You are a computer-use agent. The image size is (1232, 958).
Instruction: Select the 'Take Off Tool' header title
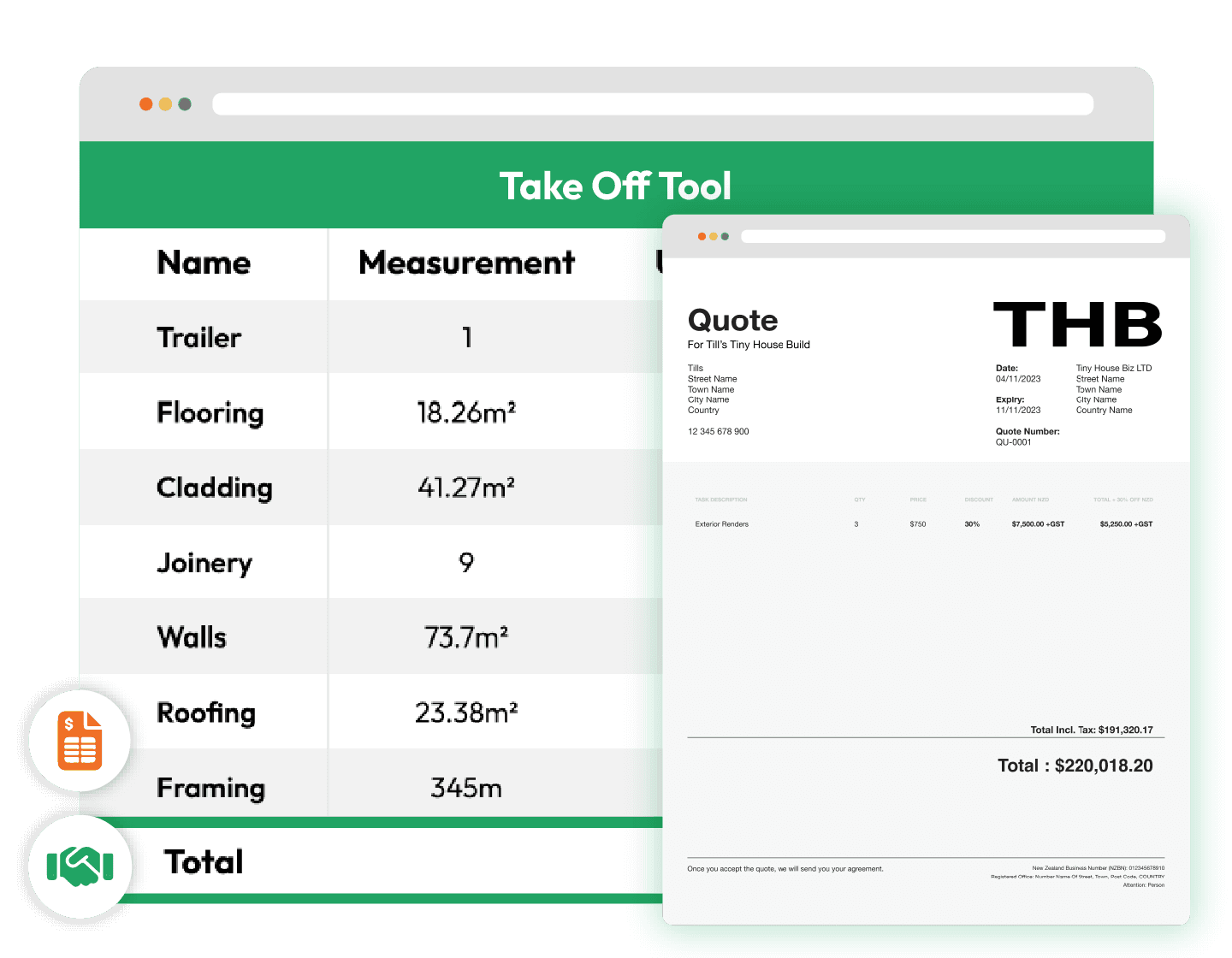coord(615,186)
